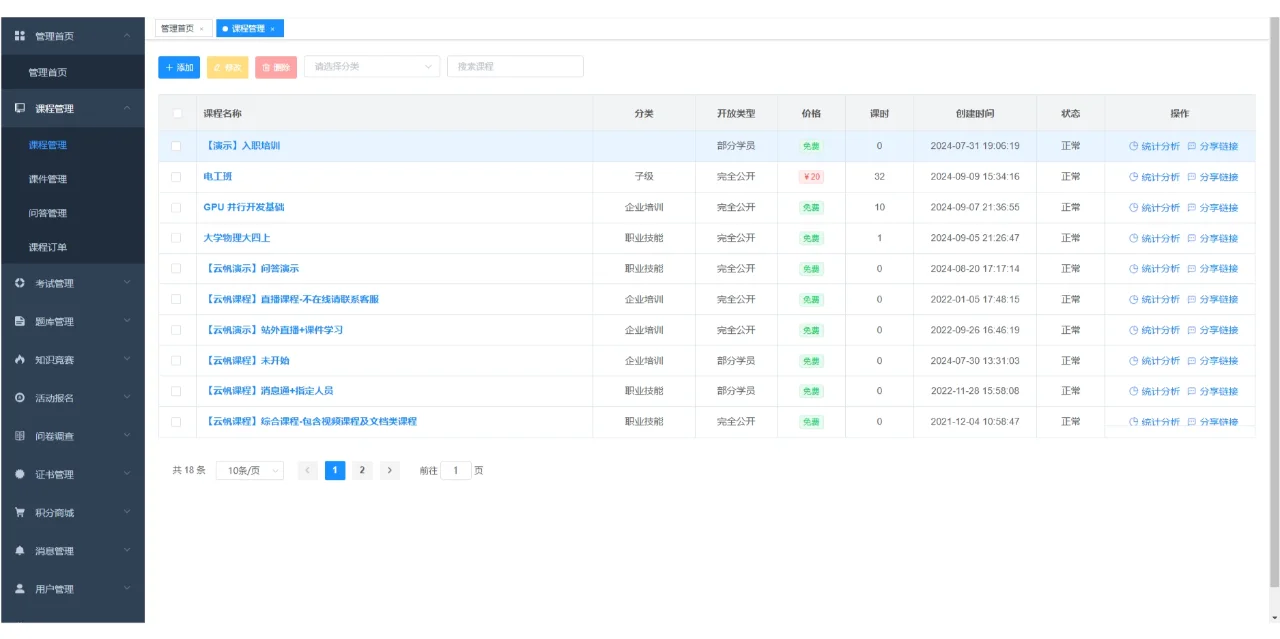Check the box for GPU 并行开发基础 row
Screen dimensions: 1280x639
point(176,207)
